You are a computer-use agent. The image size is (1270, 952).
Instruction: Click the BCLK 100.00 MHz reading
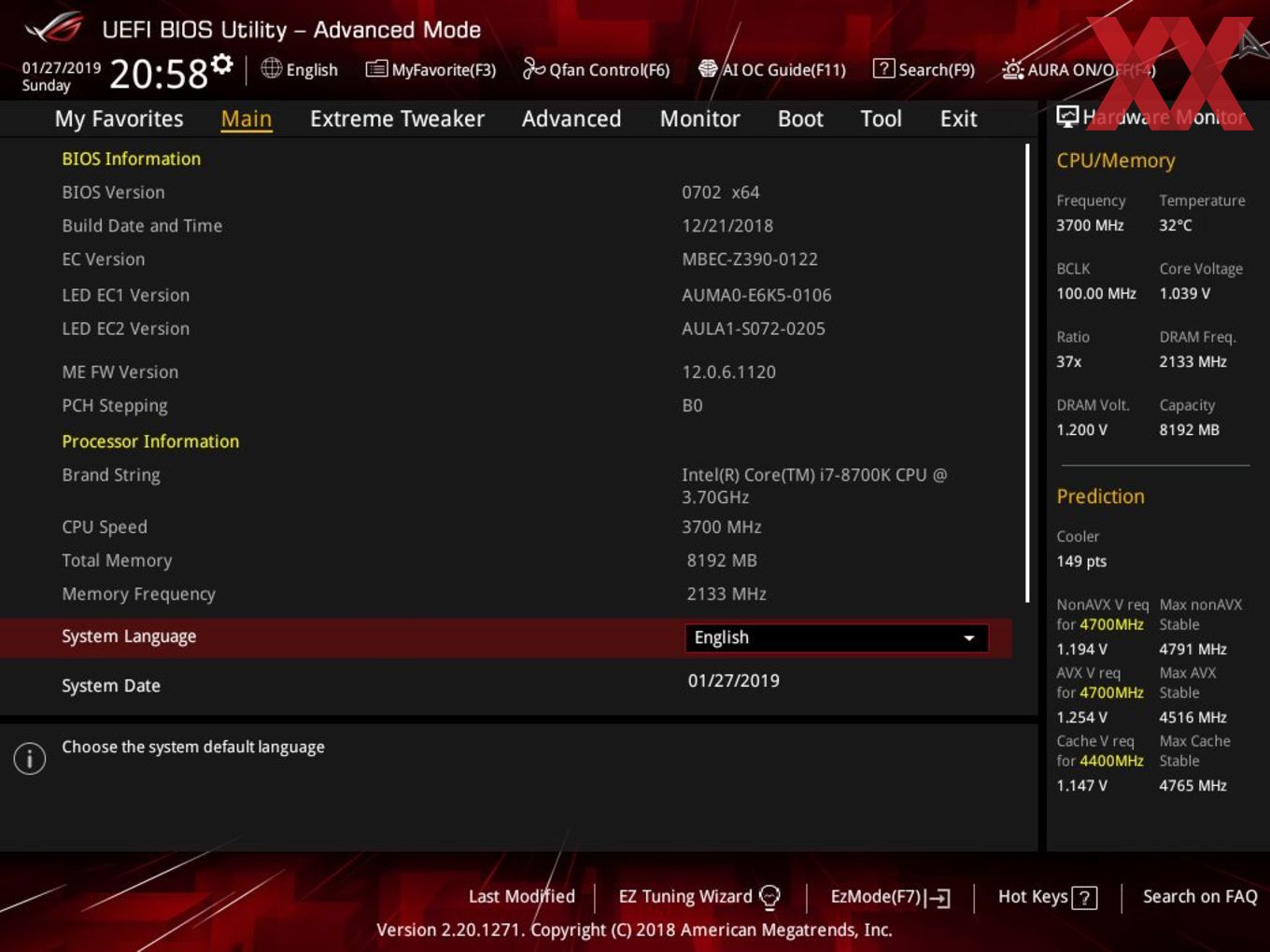coord(1096,293)
